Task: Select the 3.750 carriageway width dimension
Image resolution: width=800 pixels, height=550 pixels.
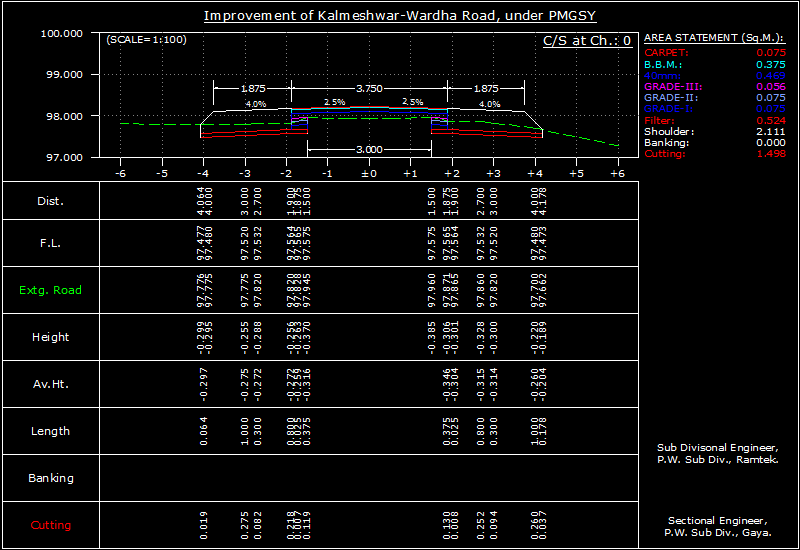Action: (x=369, y=88)
